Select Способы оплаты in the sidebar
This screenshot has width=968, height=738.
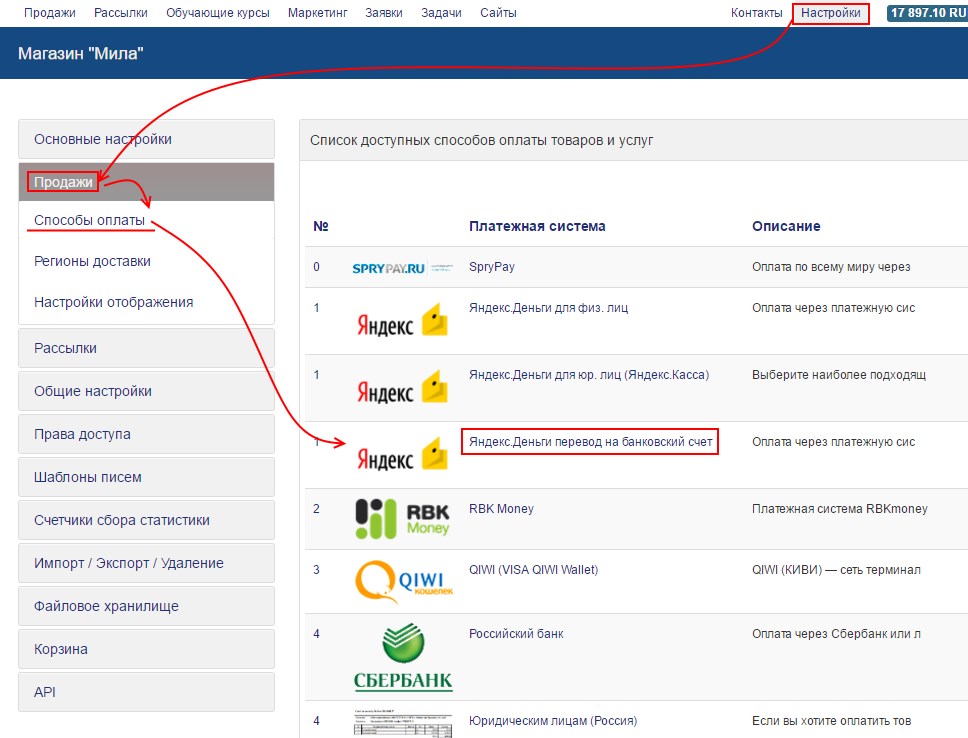pyautogui.click(x=89, y=220)
